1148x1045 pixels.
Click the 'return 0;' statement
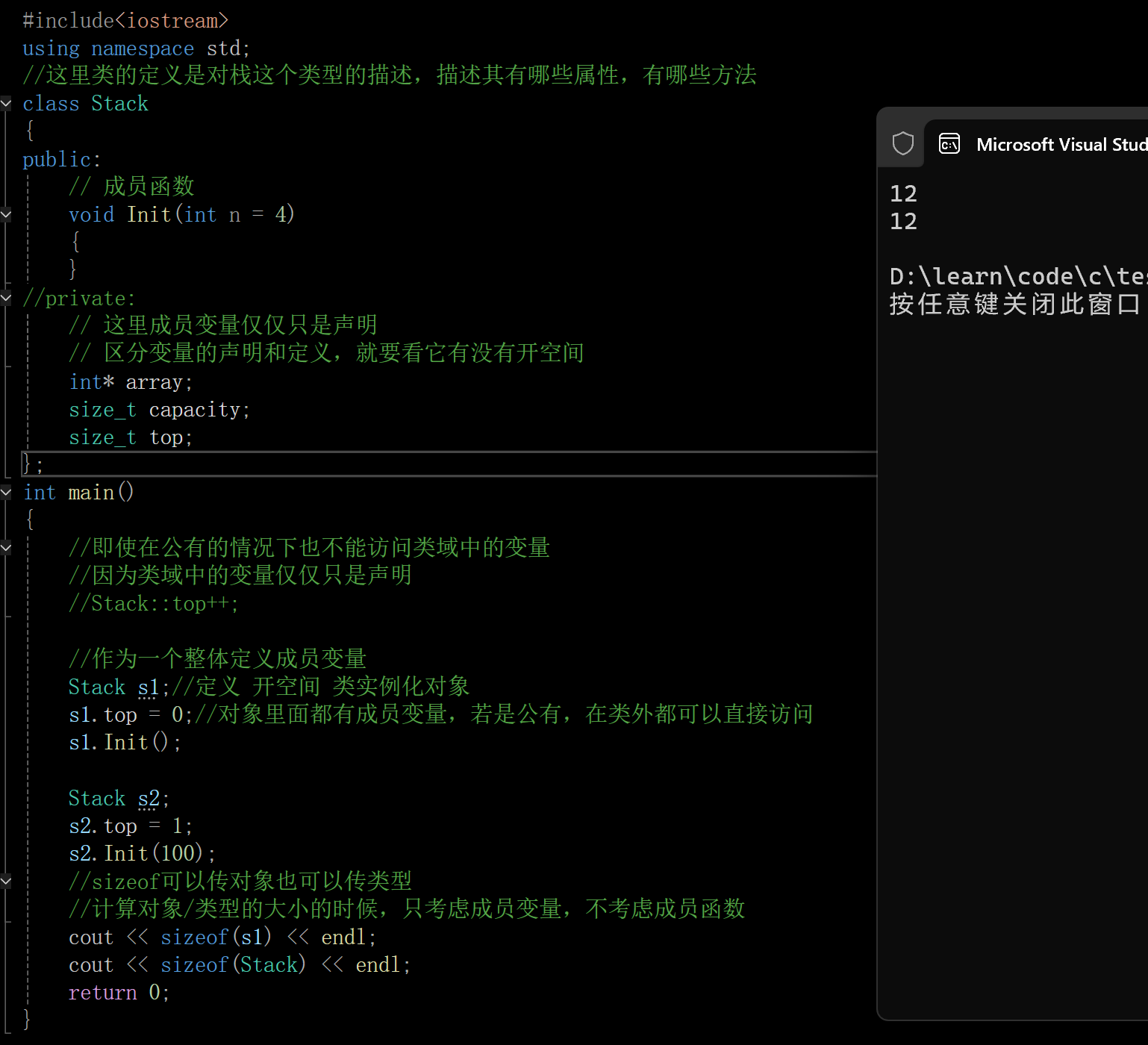pyautogui.click(x=119, y=993)
